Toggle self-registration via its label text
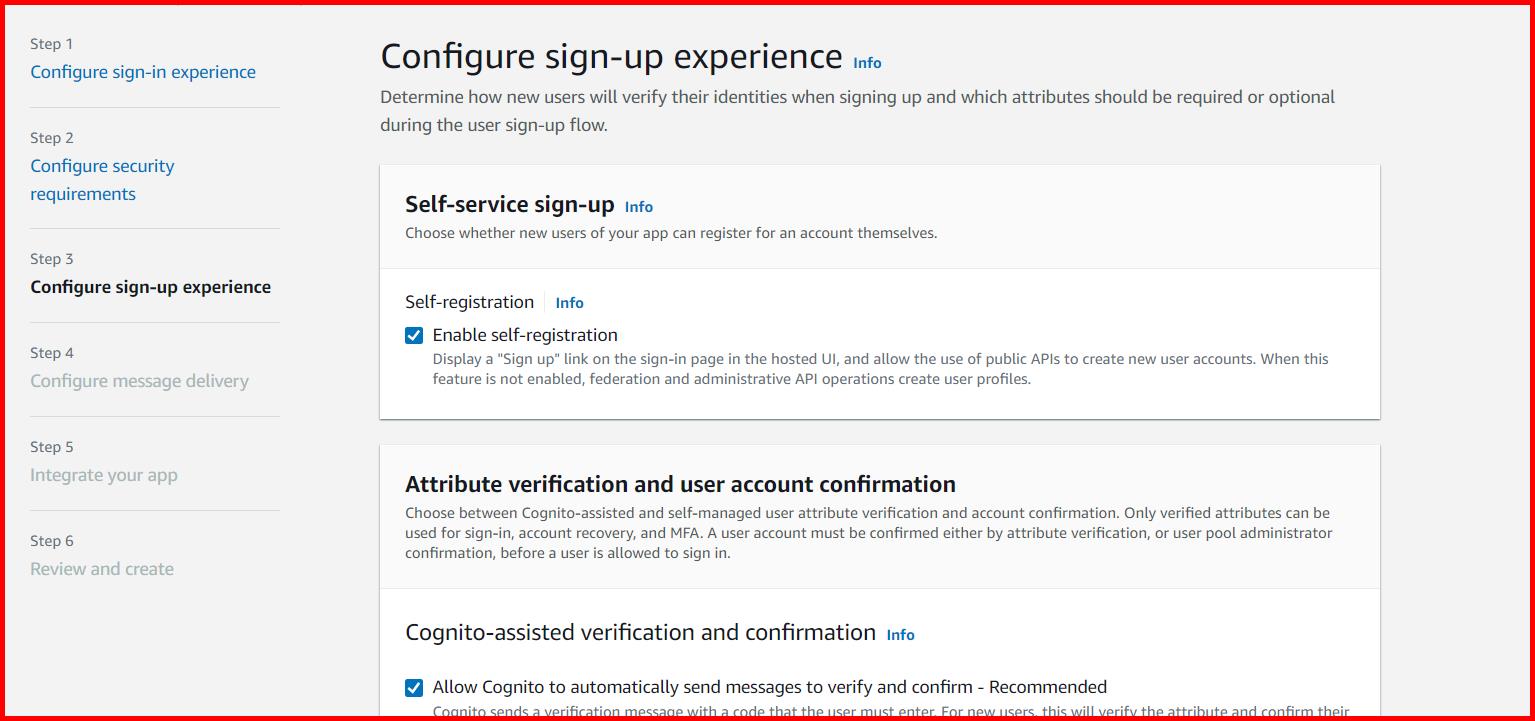Screen dimensions: 1535x721 point(523,334)
